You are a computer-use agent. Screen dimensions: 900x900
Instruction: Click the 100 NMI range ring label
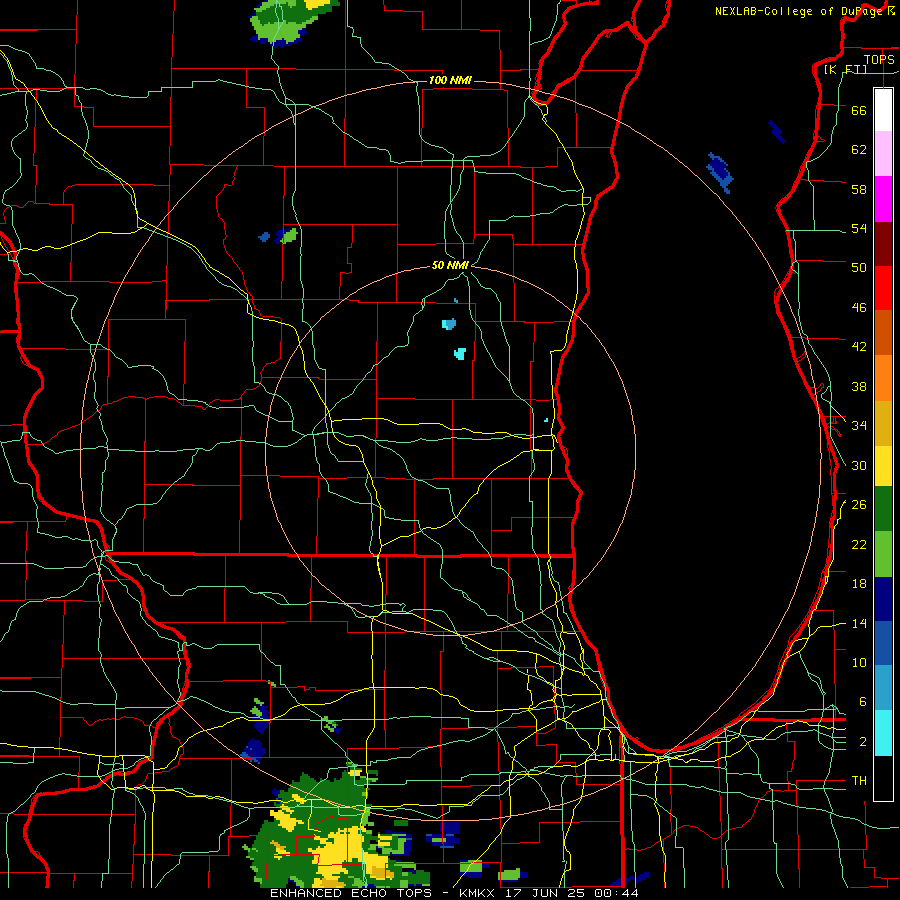pyautogui.click(x=450, y=80)
